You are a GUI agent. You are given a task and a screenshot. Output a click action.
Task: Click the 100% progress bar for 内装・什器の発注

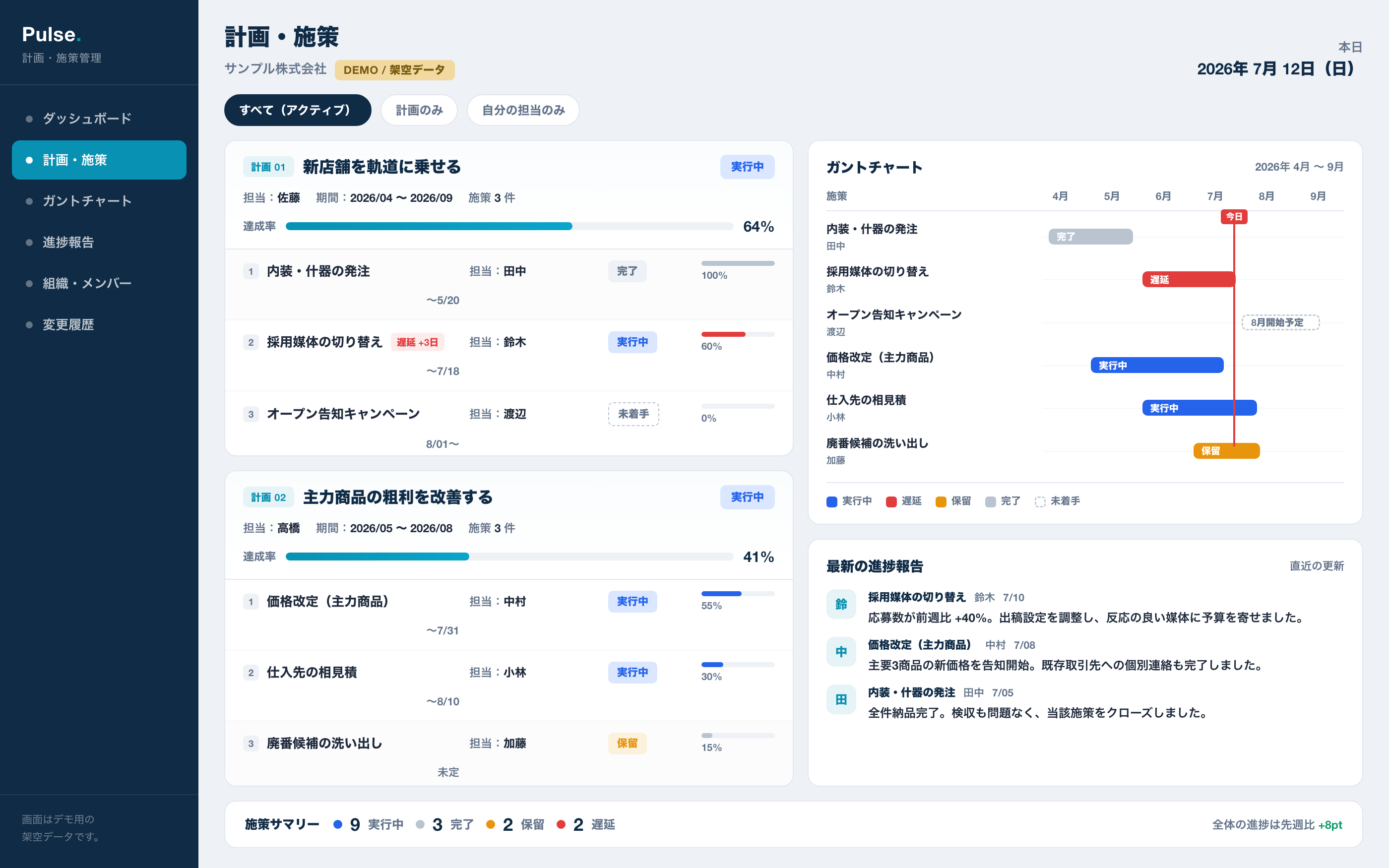coord(738,263)
